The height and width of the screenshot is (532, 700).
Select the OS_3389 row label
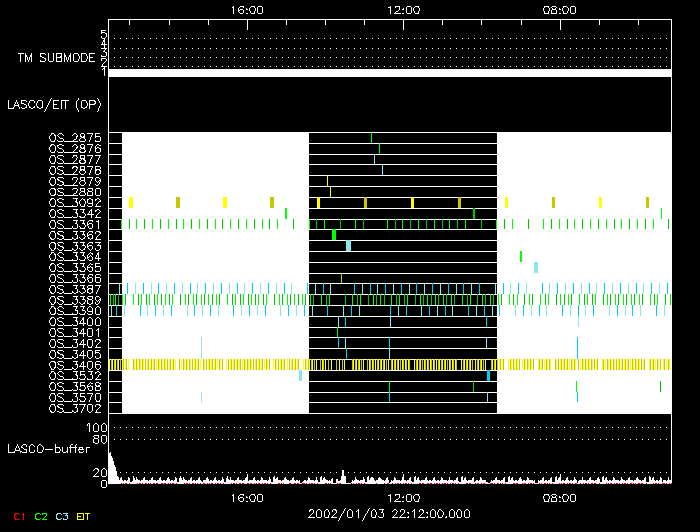pos(75,300)
